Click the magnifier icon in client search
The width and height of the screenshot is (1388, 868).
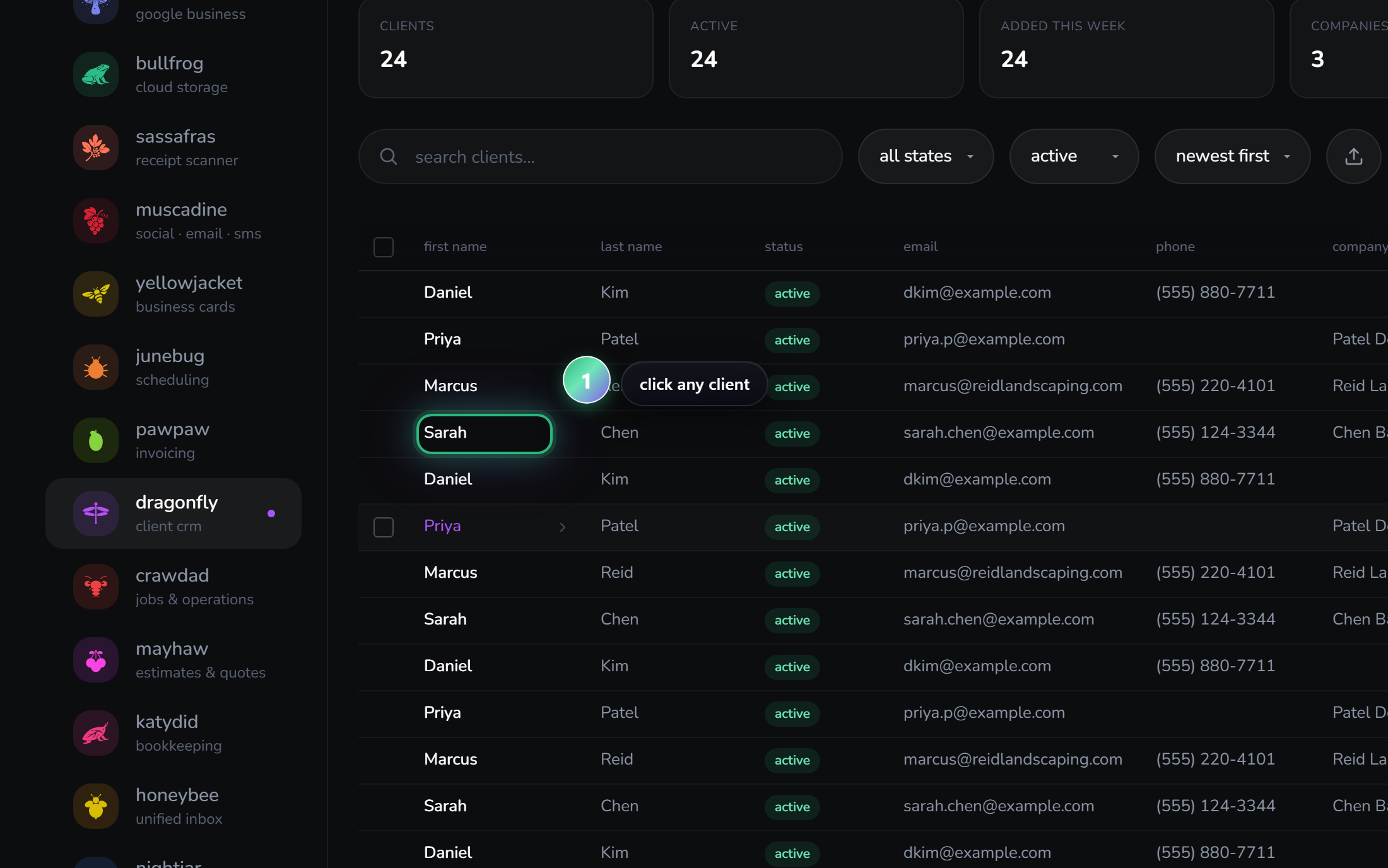click(x=389, y=156)
